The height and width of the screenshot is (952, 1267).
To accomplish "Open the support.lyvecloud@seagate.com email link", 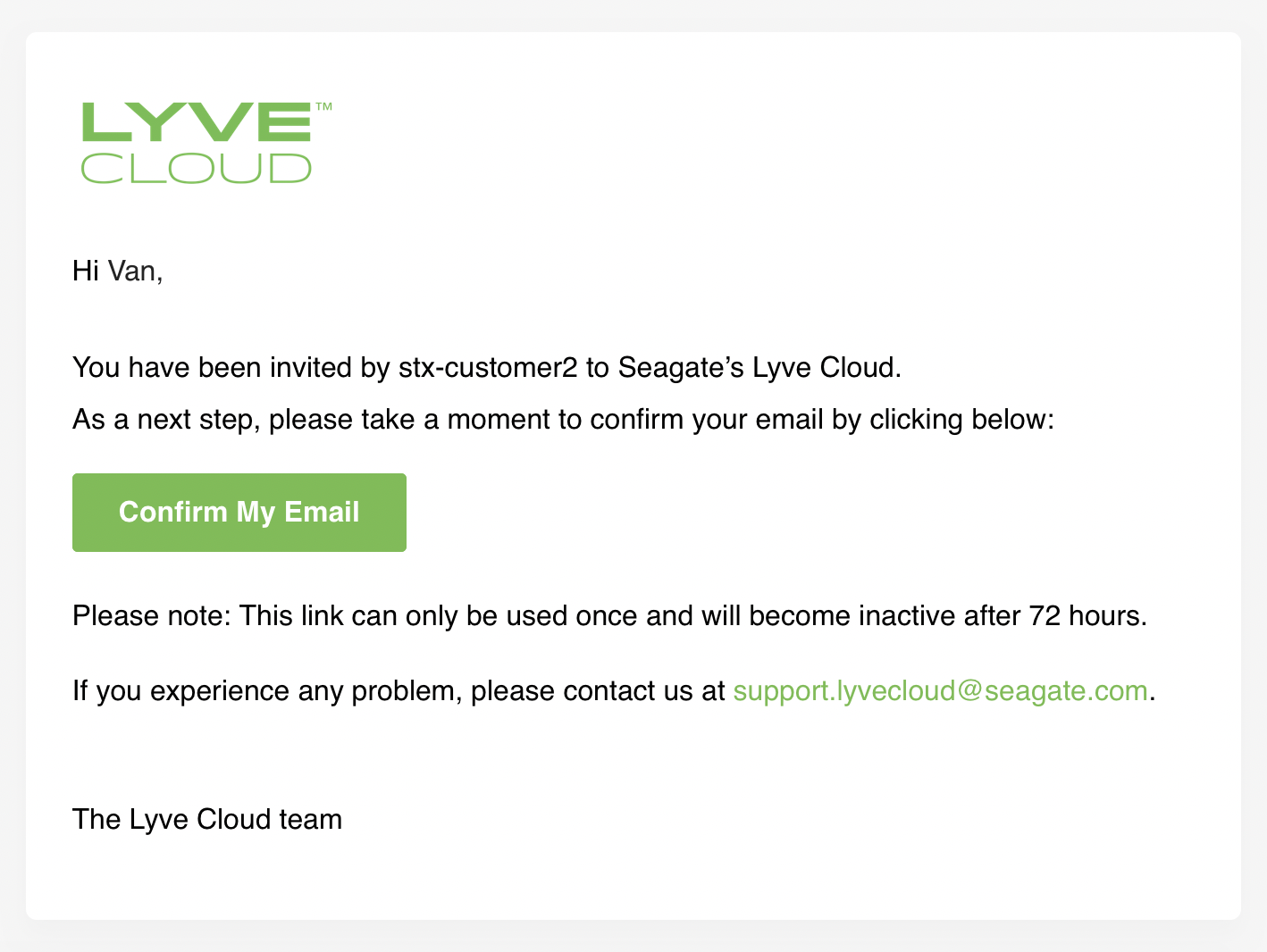I will point(940,690).
